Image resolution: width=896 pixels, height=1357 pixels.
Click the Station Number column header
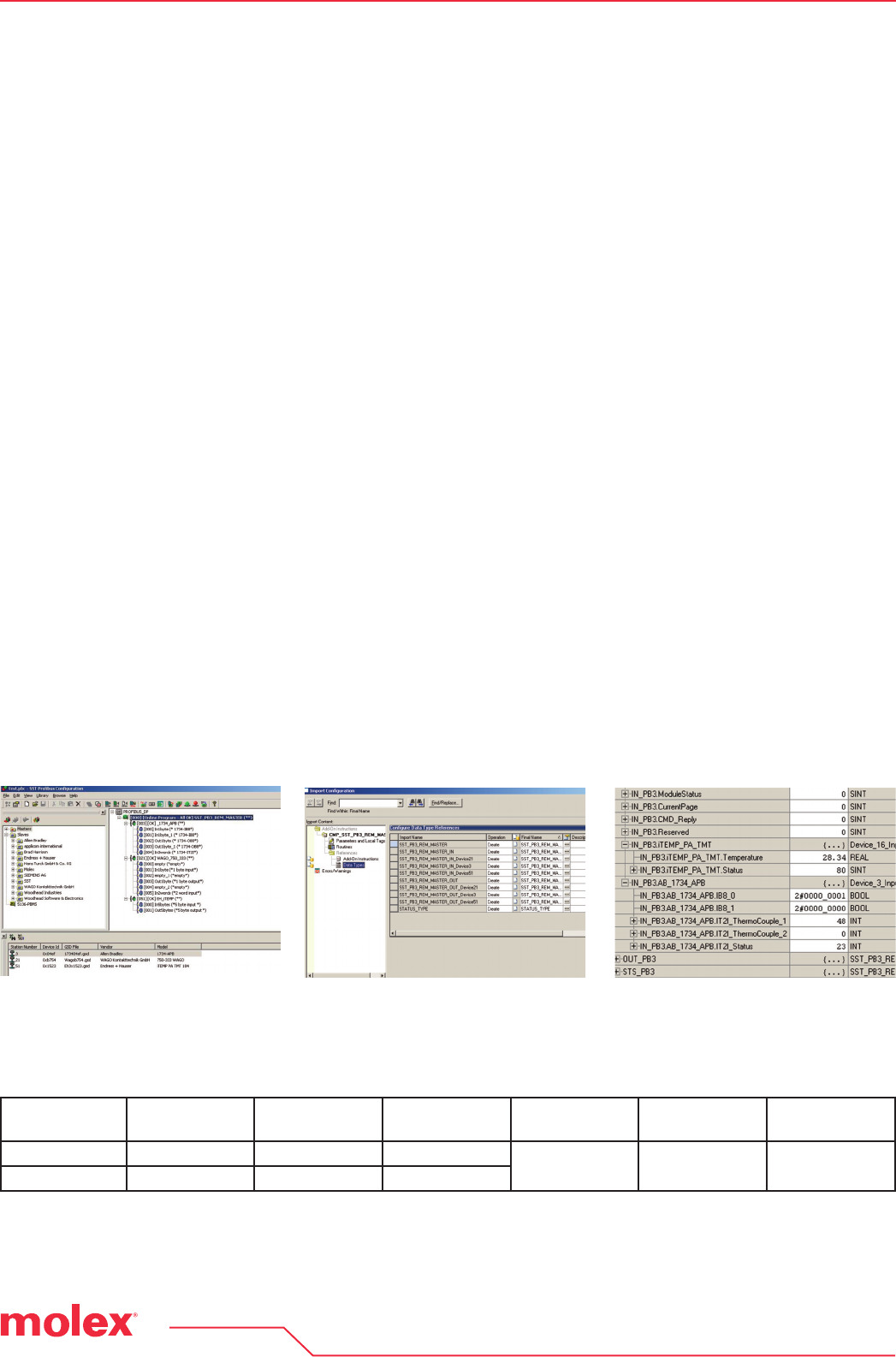[x=24, y=947]
